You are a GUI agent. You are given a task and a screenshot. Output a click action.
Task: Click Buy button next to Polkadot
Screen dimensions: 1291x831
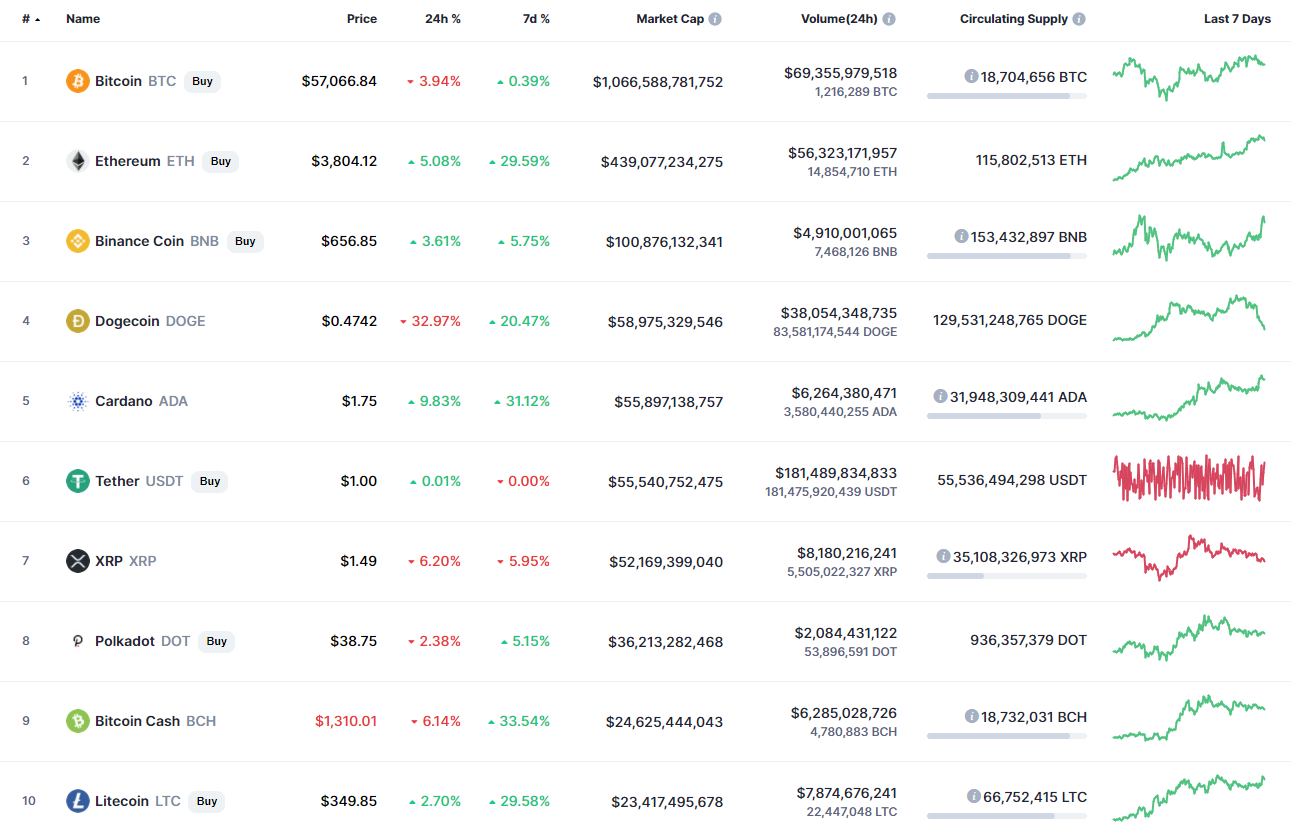point(216,641)
